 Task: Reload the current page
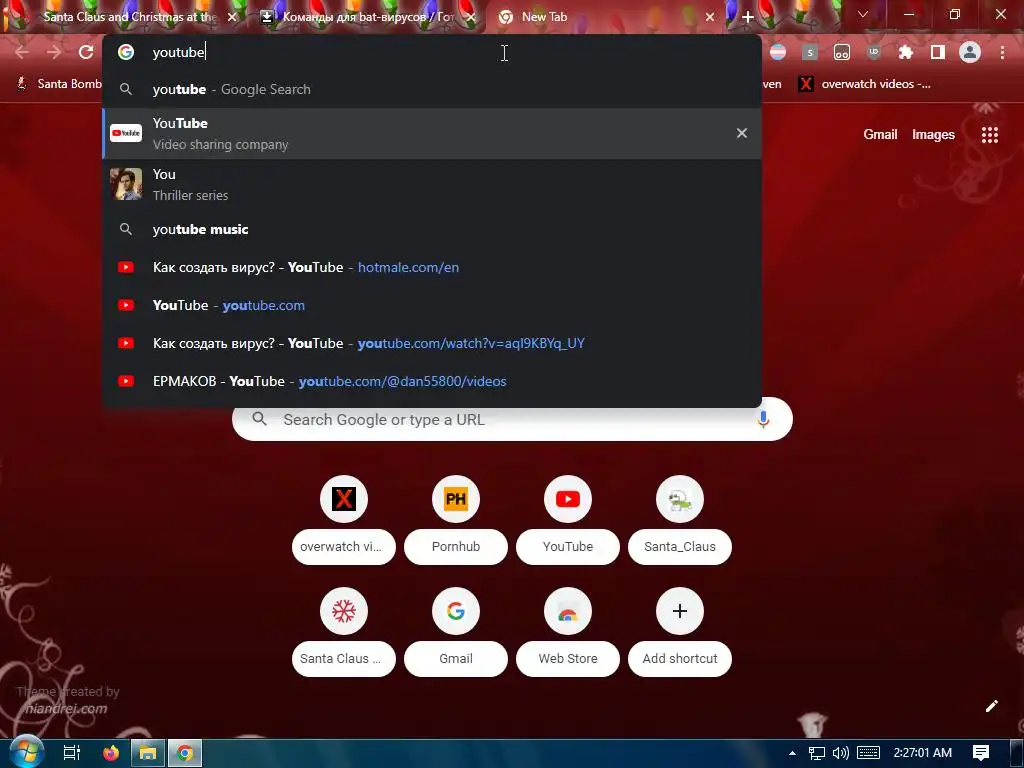click(x=86, y=52)
